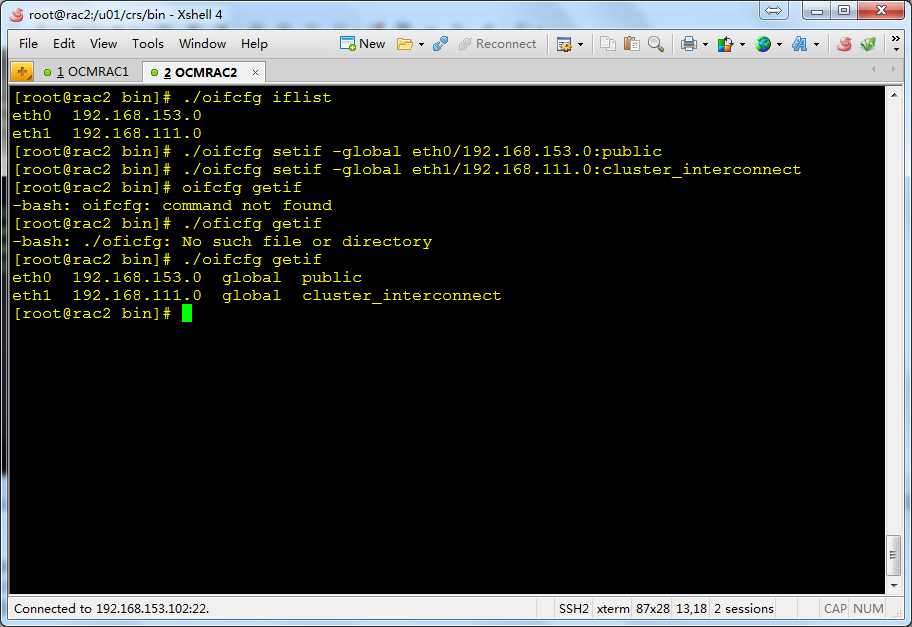Expand the Font dropdown arrow

tap(817, 44)
